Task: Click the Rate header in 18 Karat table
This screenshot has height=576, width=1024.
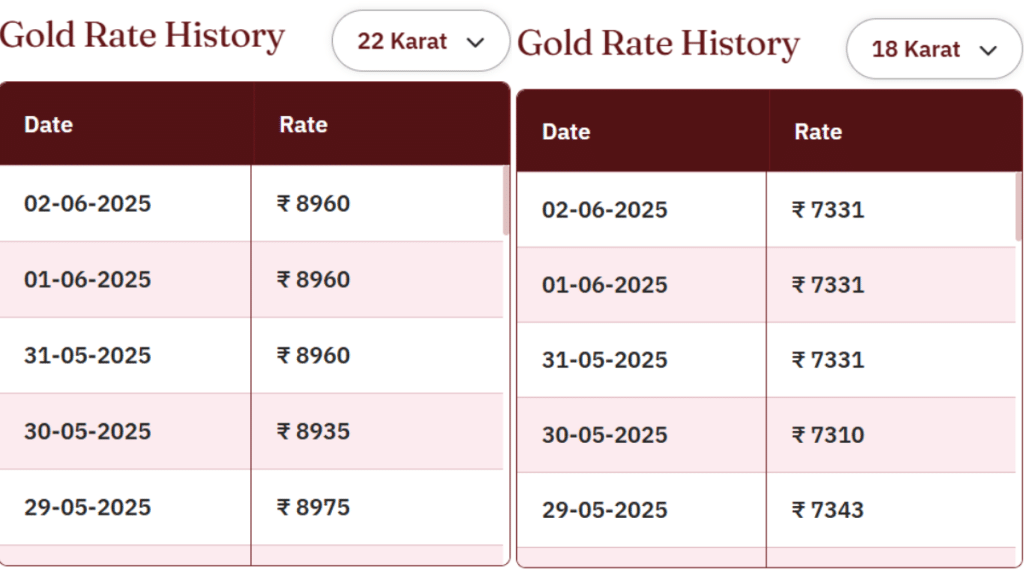Action: point(818,131)
